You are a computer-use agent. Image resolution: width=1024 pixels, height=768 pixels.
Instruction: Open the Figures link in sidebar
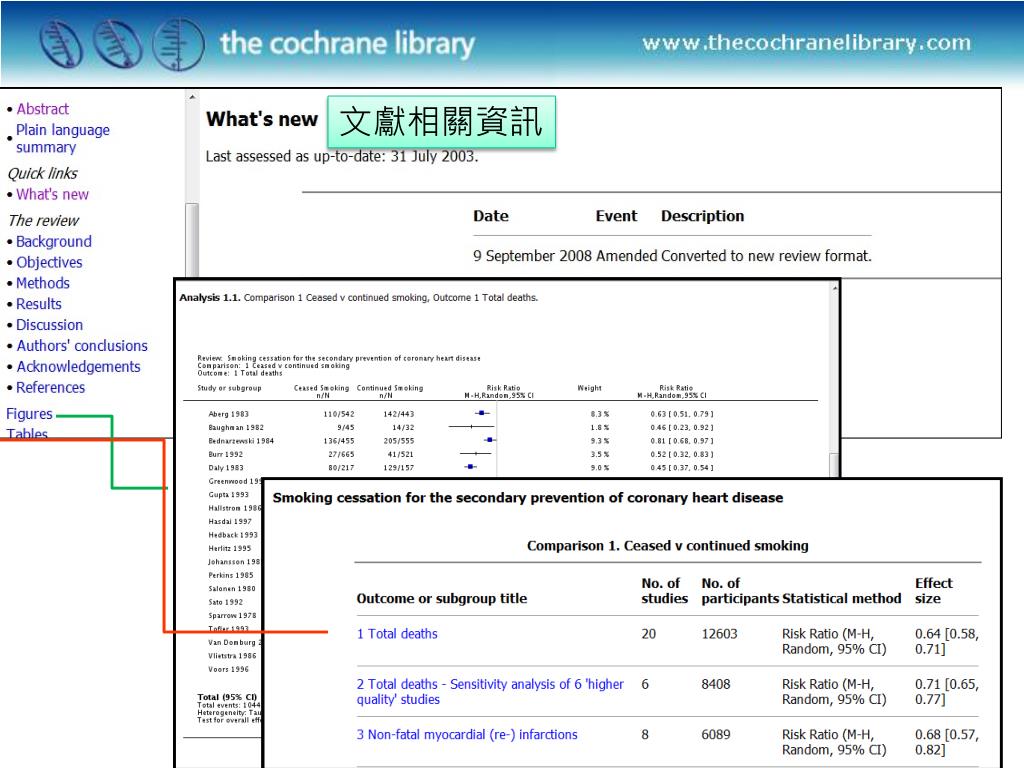click(x=29, y=414)
